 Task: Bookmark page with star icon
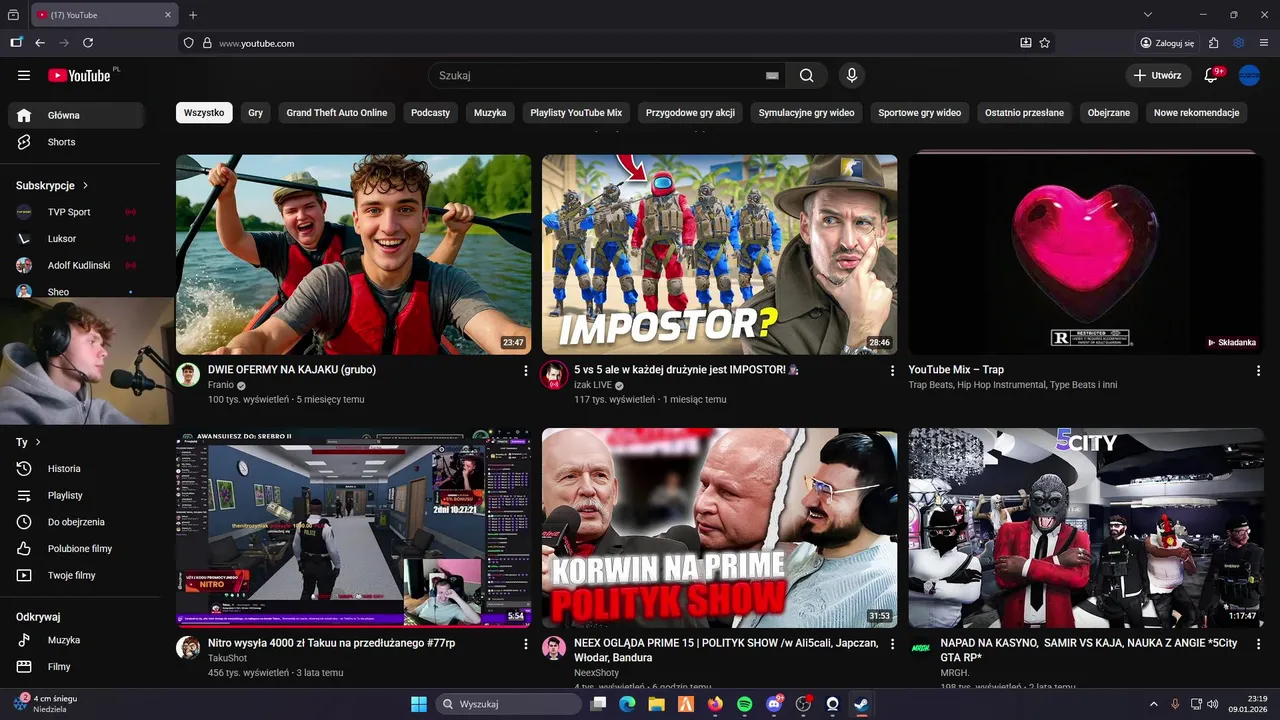click(1045, 43)
